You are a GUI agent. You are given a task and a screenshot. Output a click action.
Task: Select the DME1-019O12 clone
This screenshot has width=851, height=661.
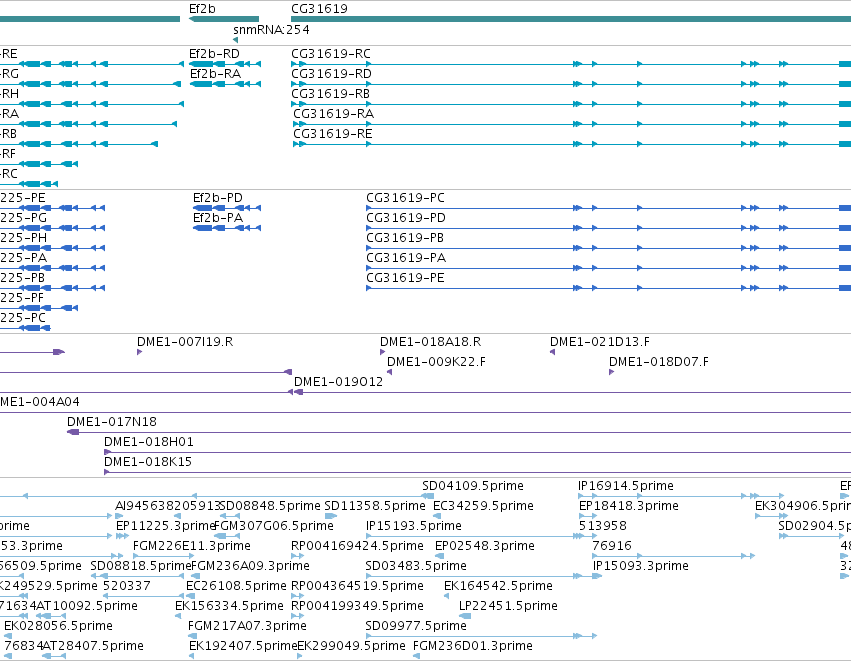point(338,382)
